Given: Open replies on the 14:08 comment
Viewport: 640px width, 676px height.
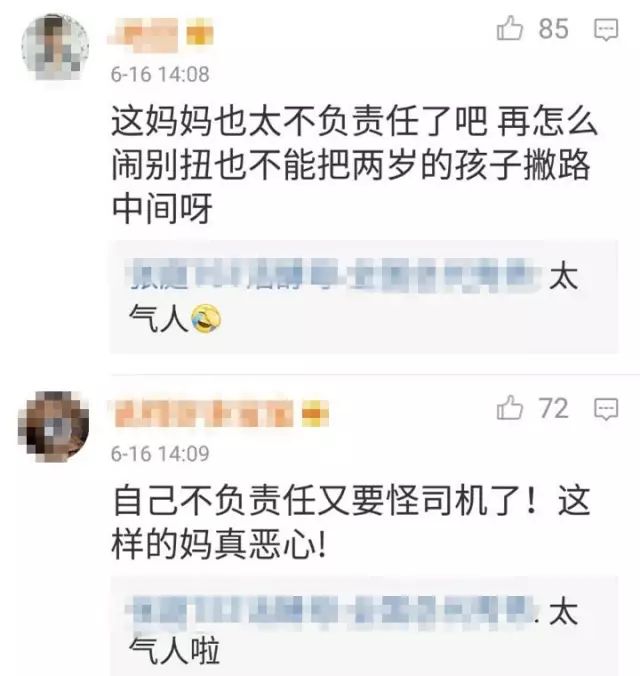Looking at the screenshot, I should (x=606, y=30).
